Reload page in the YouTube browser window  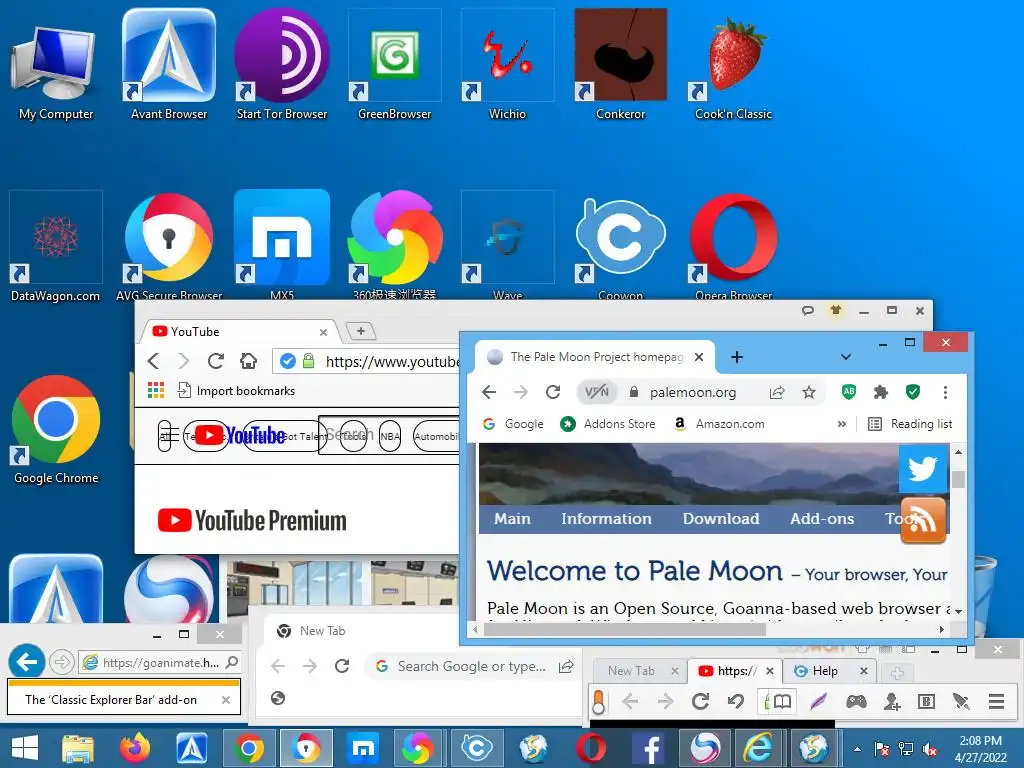click(216, 360)
